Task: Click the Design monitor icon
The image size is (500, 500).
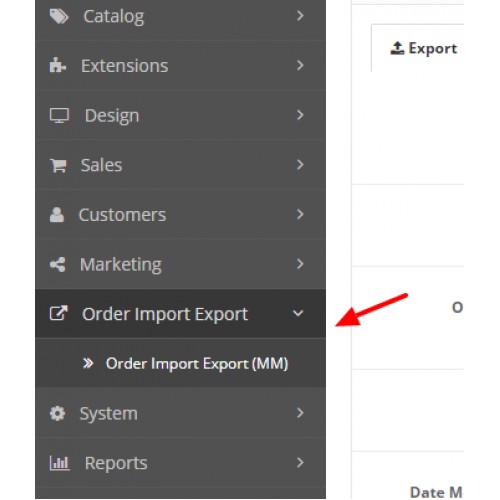Action: coord(59,115)
